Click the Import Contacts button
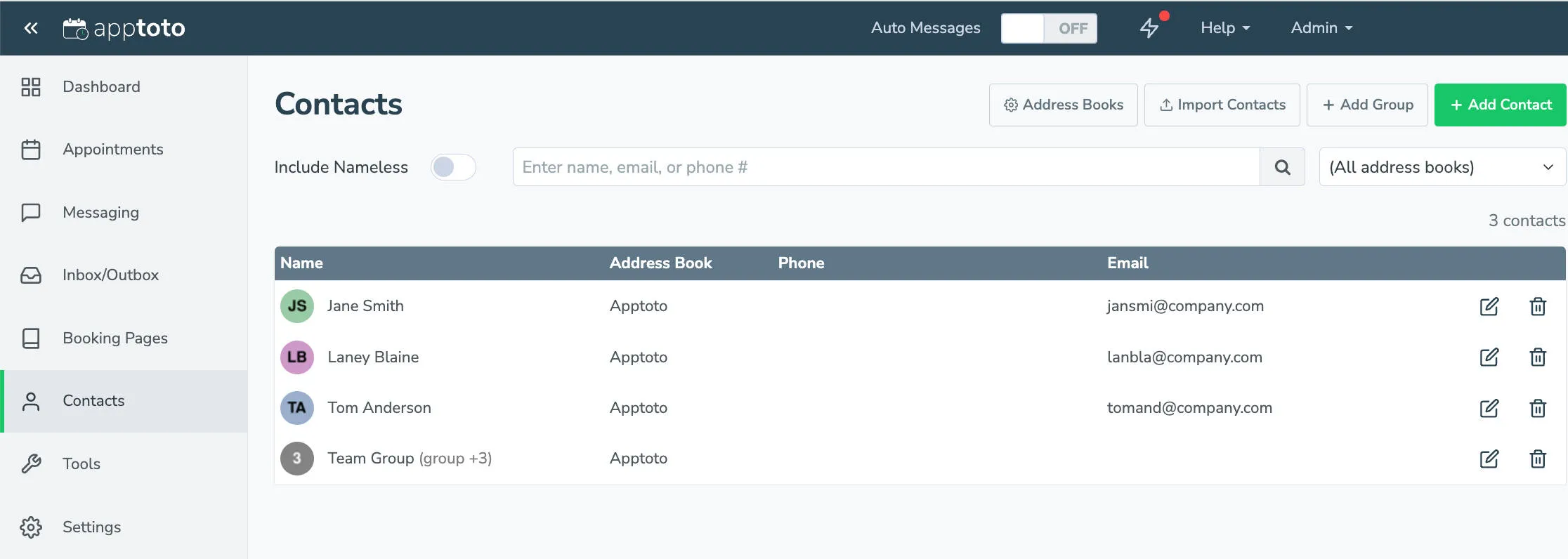 click(1222, 105)
